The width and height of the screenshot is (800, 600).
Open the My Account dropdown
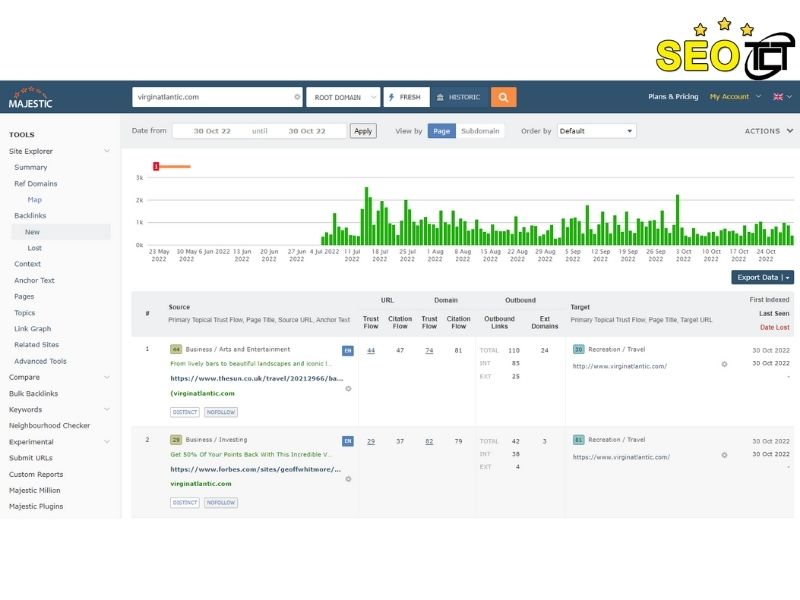[735, 96]
